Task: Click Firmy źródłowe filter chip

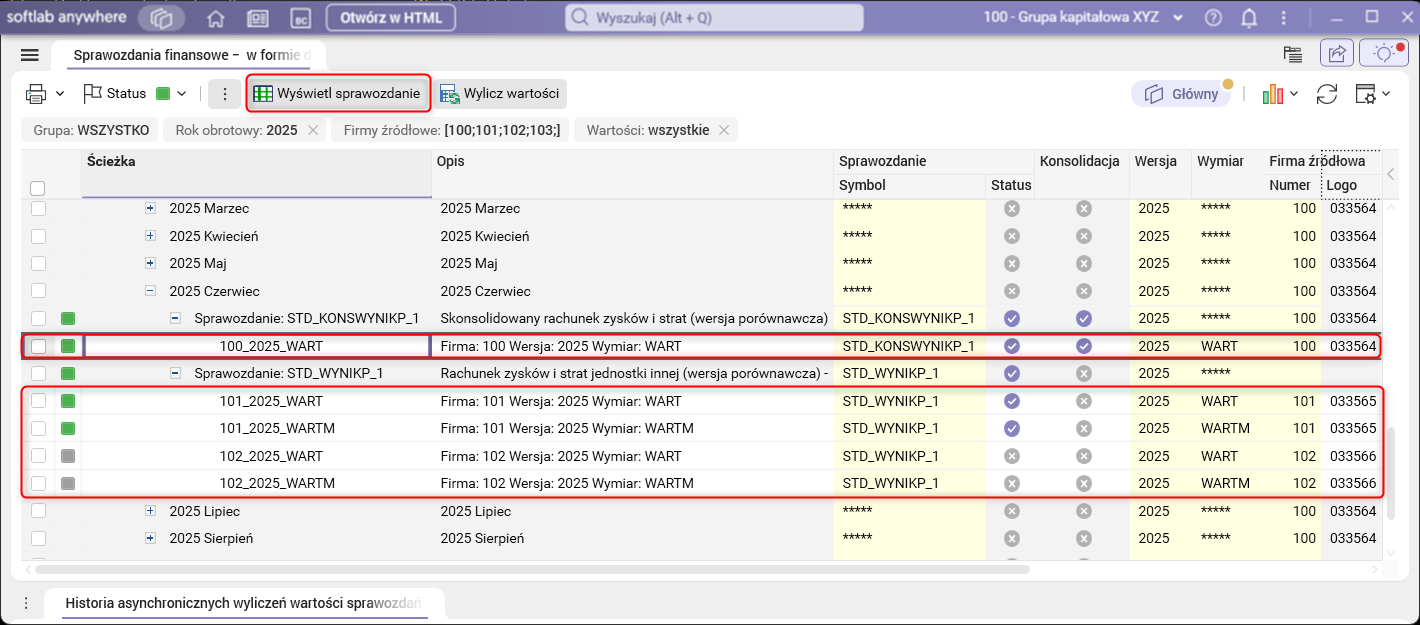Action: [x=451, y=130]
